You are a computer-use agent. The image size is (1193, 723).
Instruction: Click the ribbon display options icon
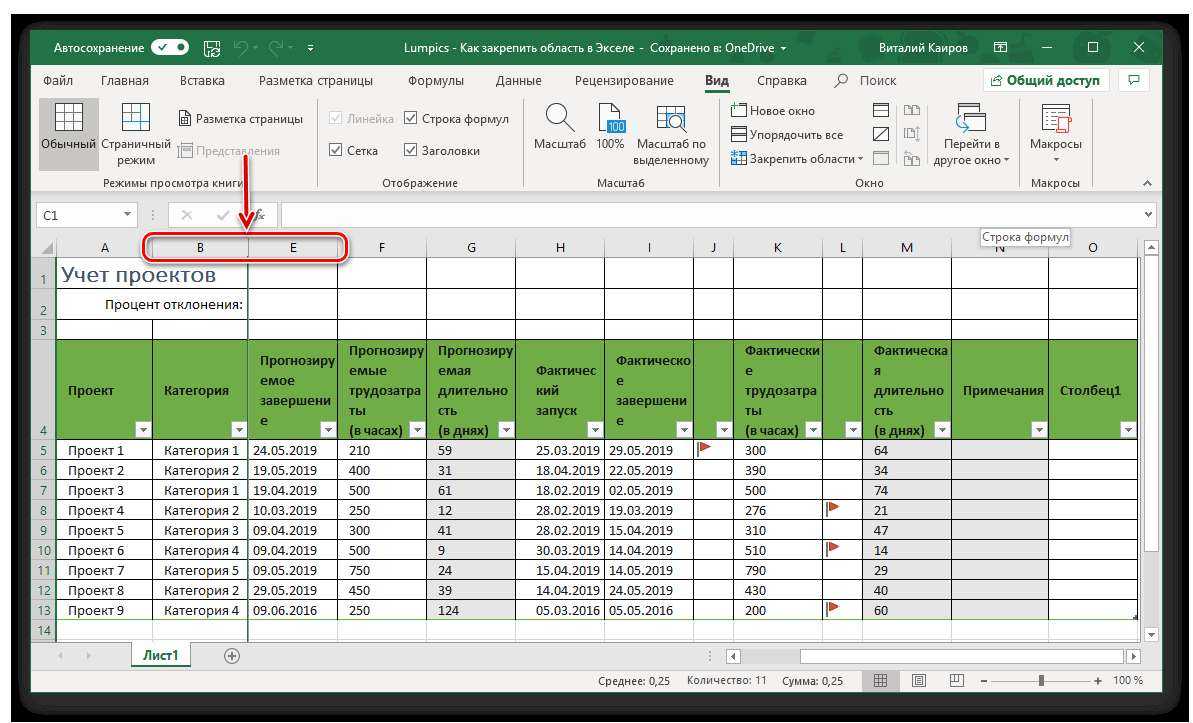[1001, 47]
